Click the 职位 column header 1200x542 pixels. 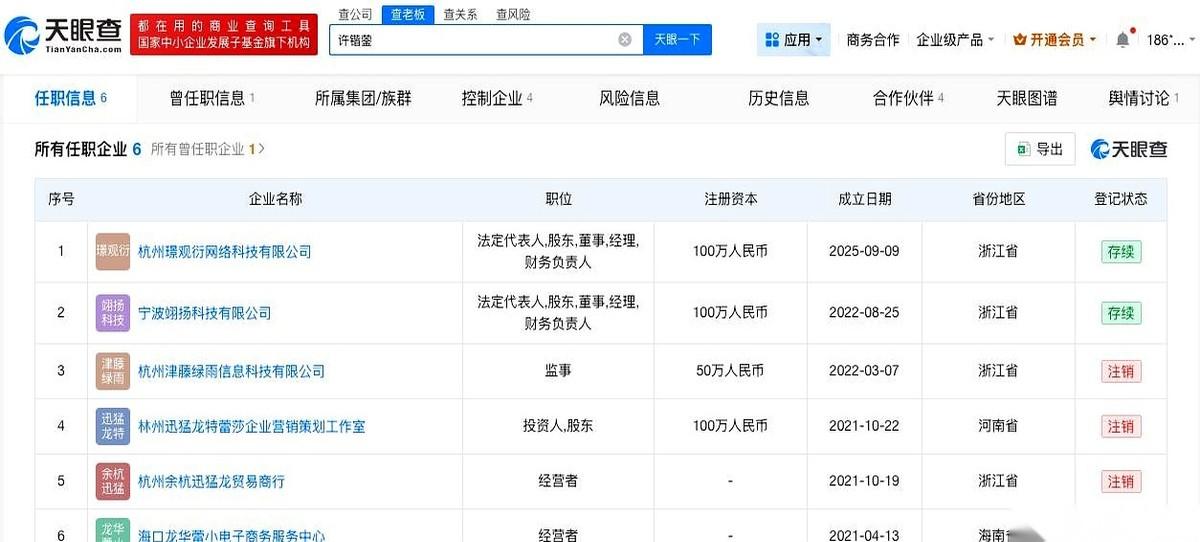558,199
